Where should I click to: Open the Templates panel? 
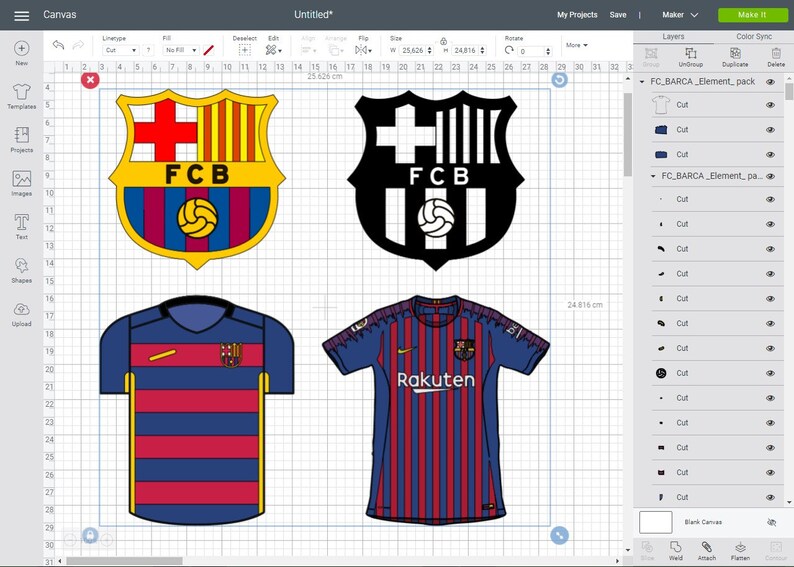tap(21, 97)
